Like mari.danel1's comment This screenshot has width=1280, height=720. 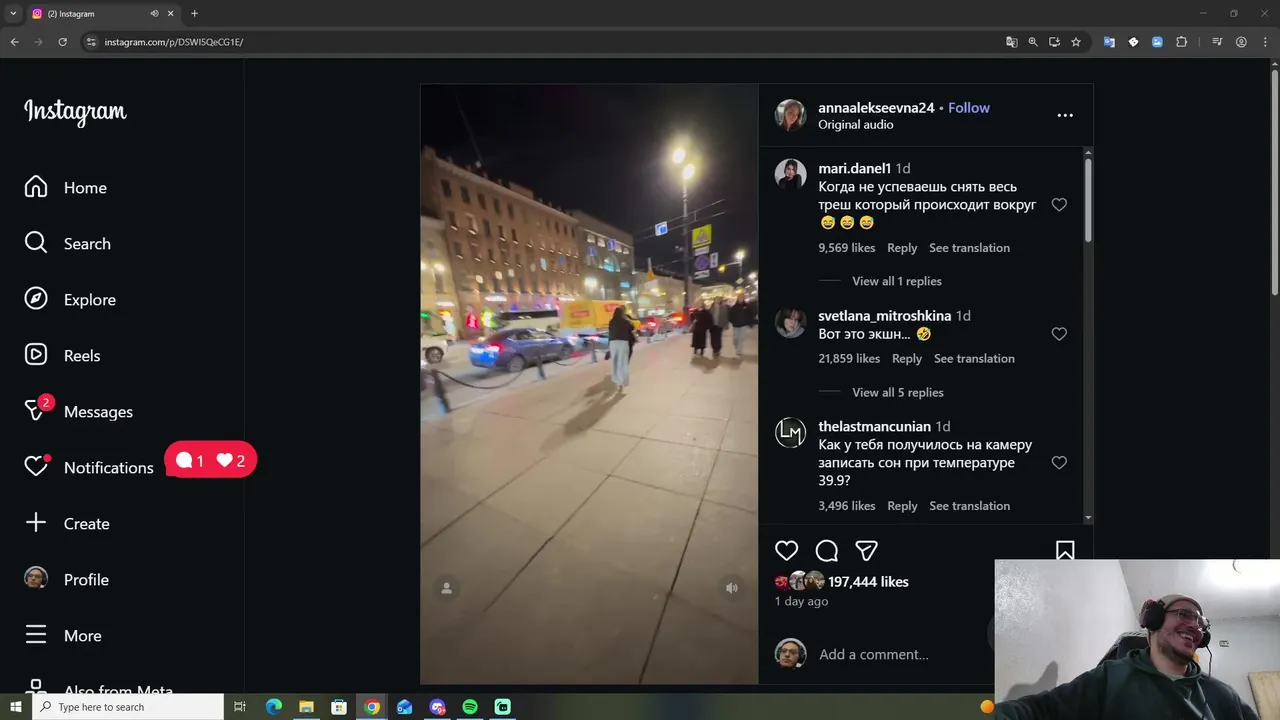(1059, 205)
